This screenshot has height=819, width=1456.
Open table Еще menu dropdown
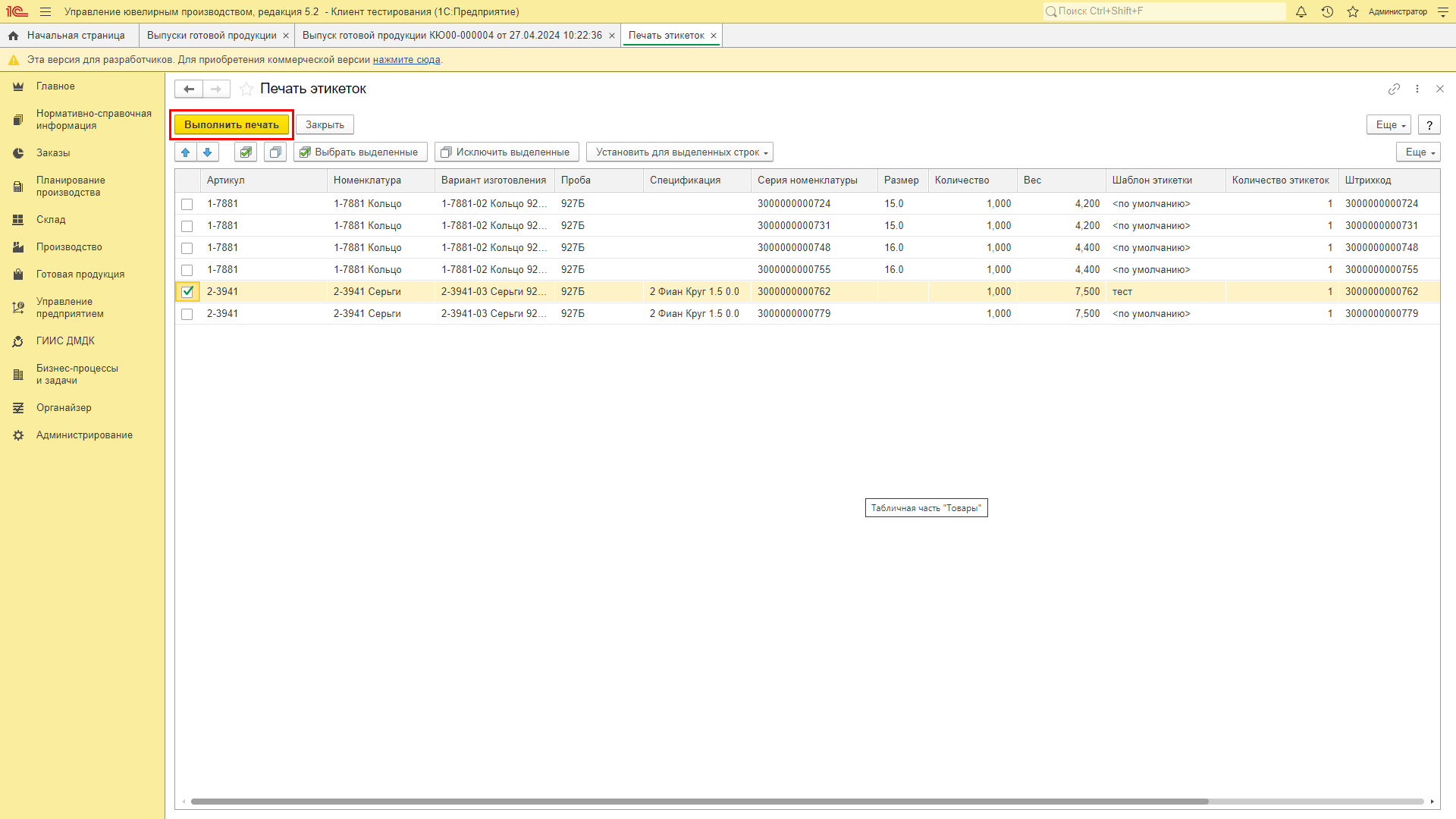click(1418, 152)
